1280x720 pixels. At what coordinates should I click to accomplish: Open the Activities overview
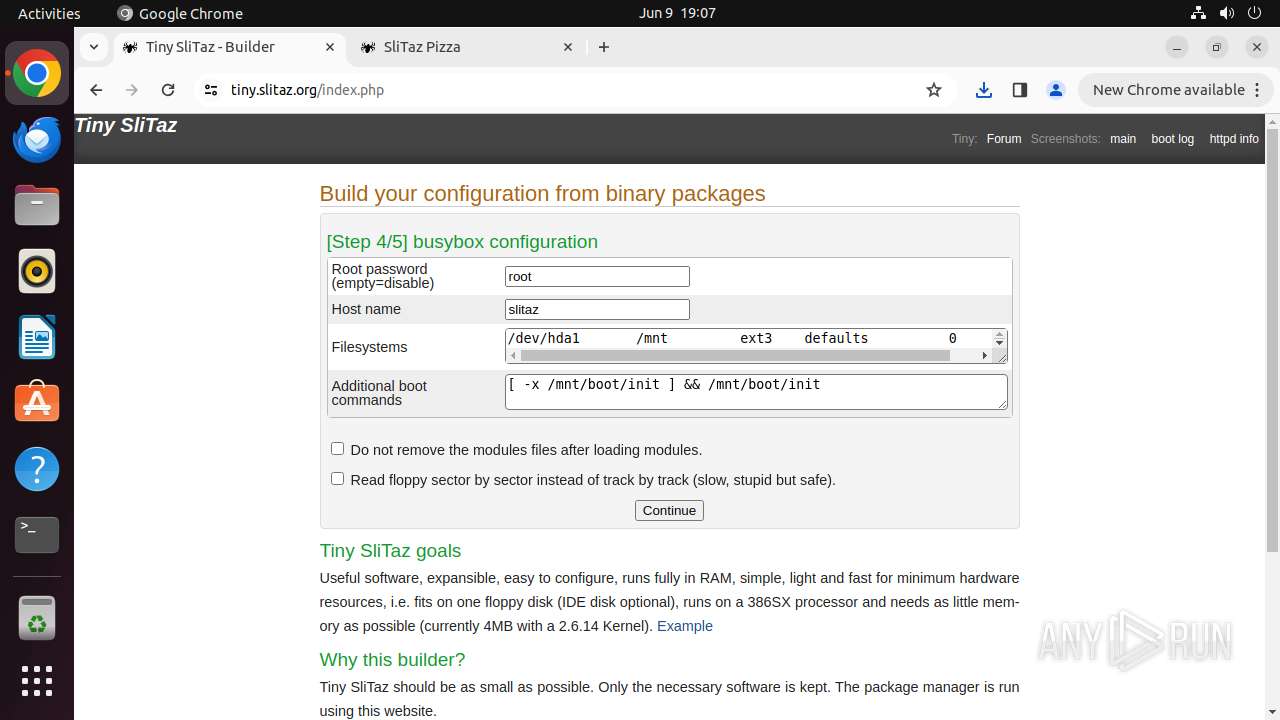49,13
